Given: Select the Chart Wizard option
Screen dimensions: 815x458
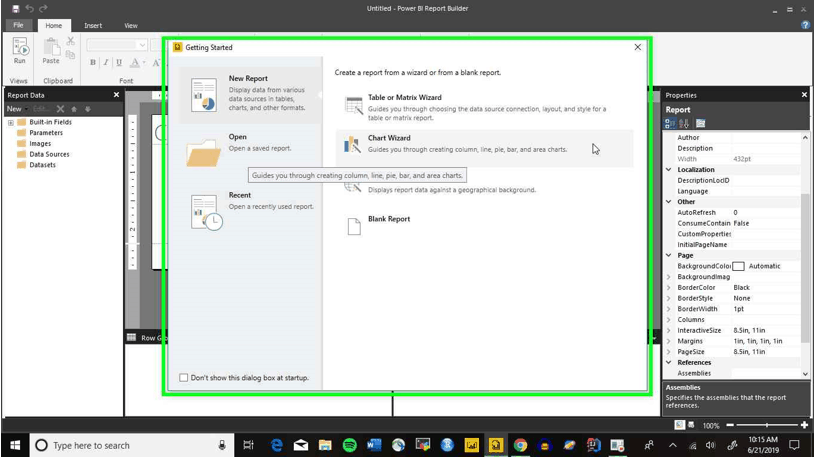Looking at the screenshot, I should point(484,148).
